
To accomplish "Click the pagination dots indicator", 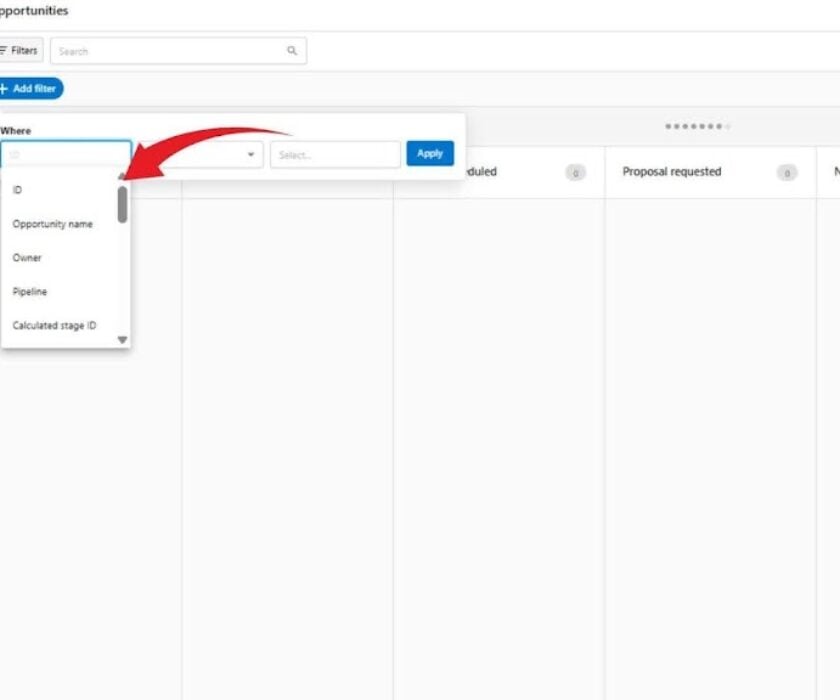I will tap(698, 126).
